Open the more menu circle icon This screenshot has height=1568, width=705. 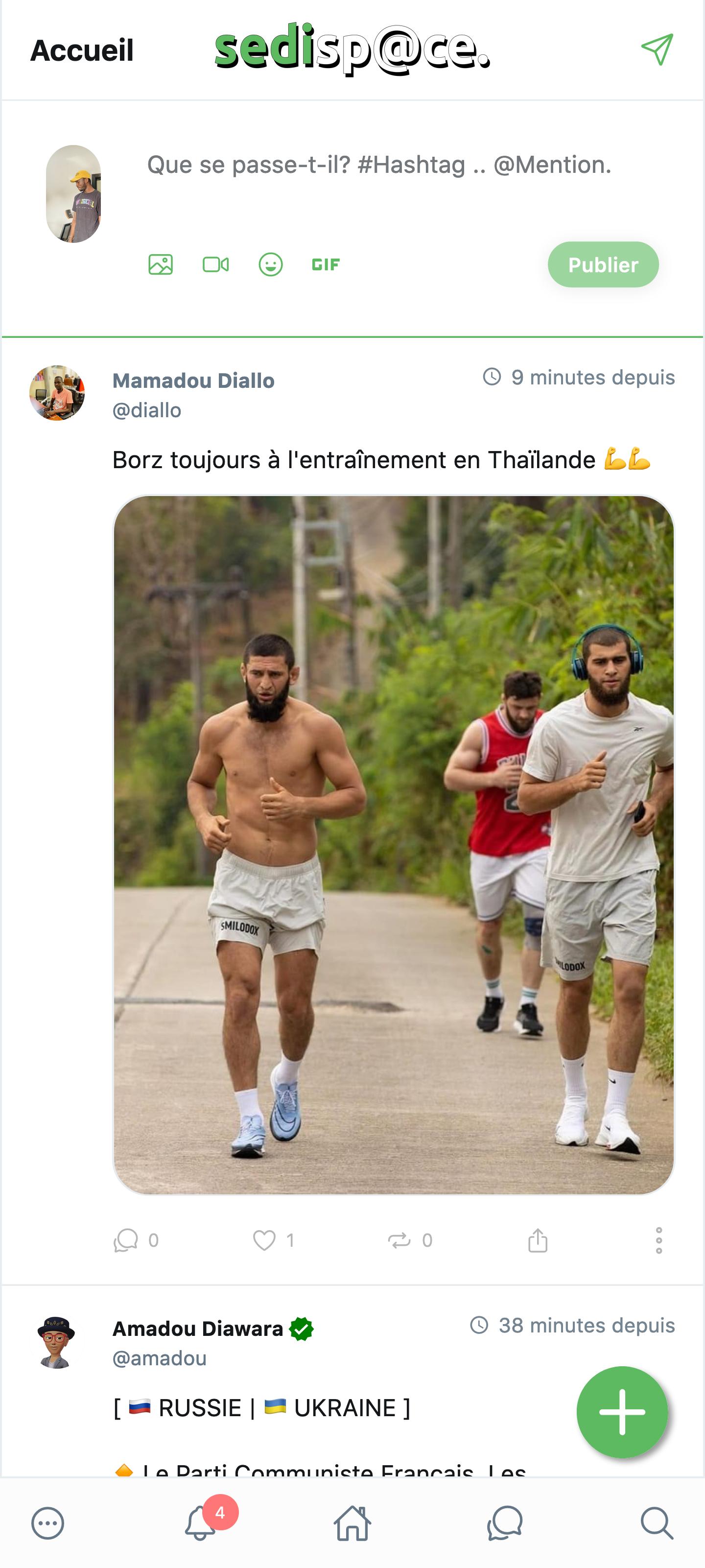click(x=47, y=1523)
